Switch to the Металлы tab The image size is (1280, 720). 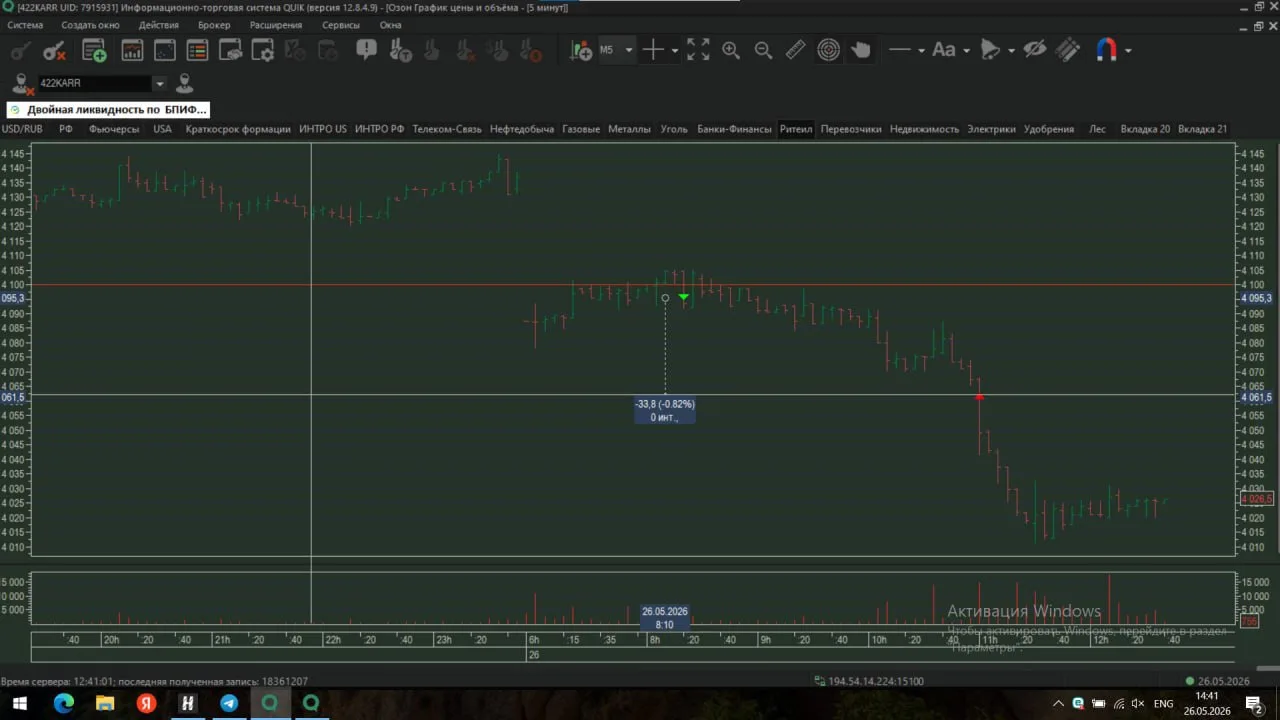point(629,129)
